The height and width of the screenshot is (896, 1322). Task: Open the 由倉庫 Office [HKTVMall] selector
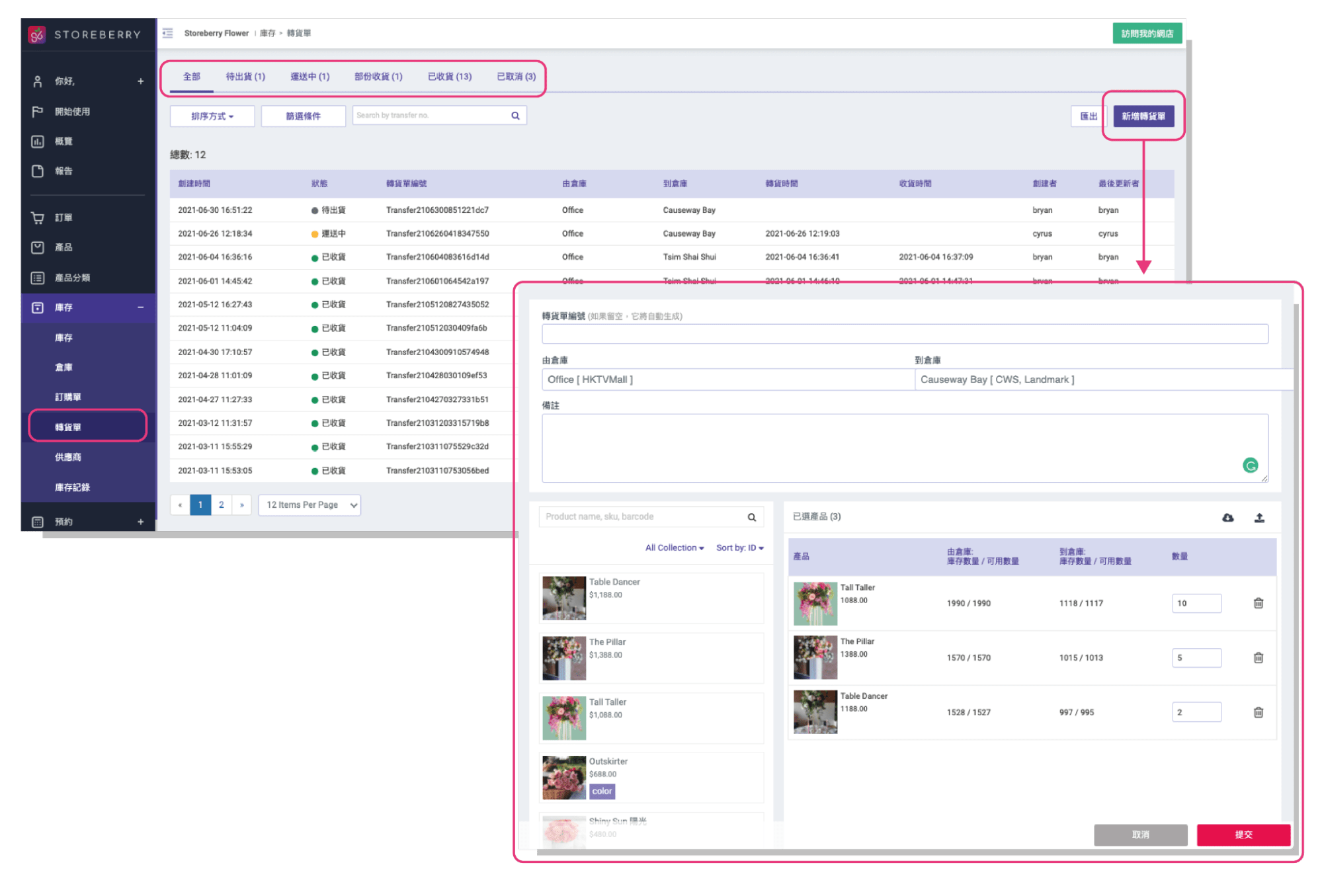tap(727, 380)
